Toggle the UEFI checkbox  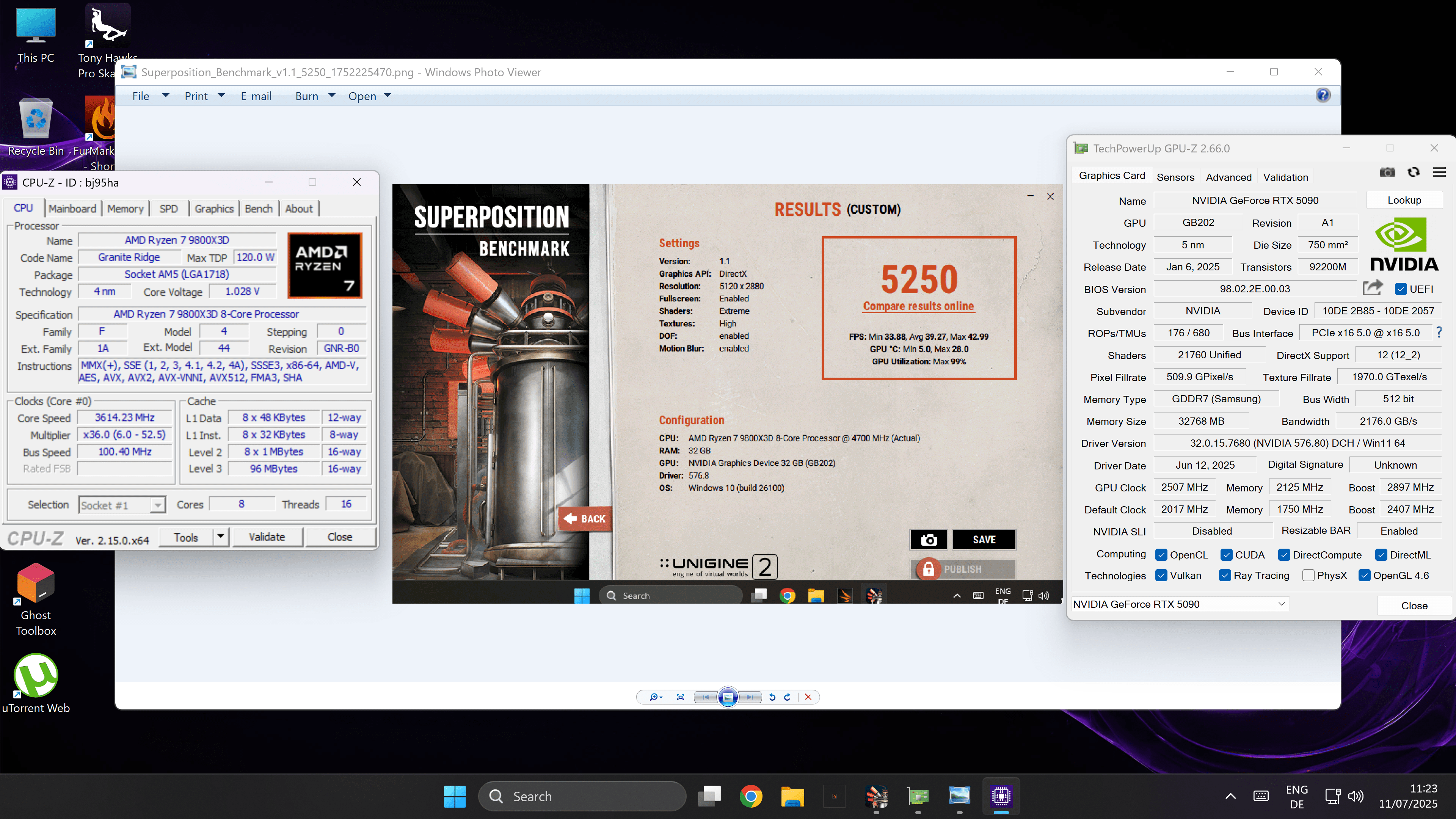click(1401, 289)
